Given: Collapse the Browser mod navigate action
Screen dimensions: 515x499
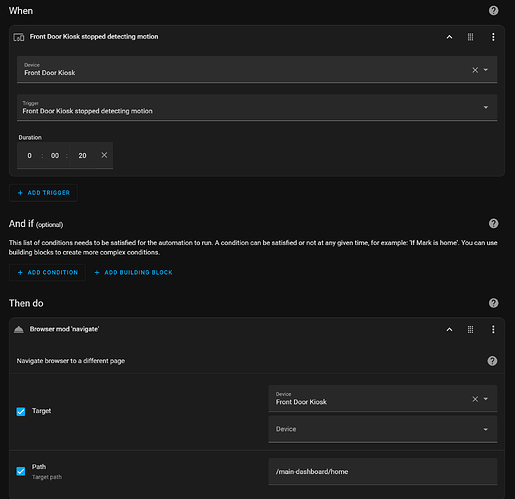Looking at the screenshot, I should tap(449, 330).
